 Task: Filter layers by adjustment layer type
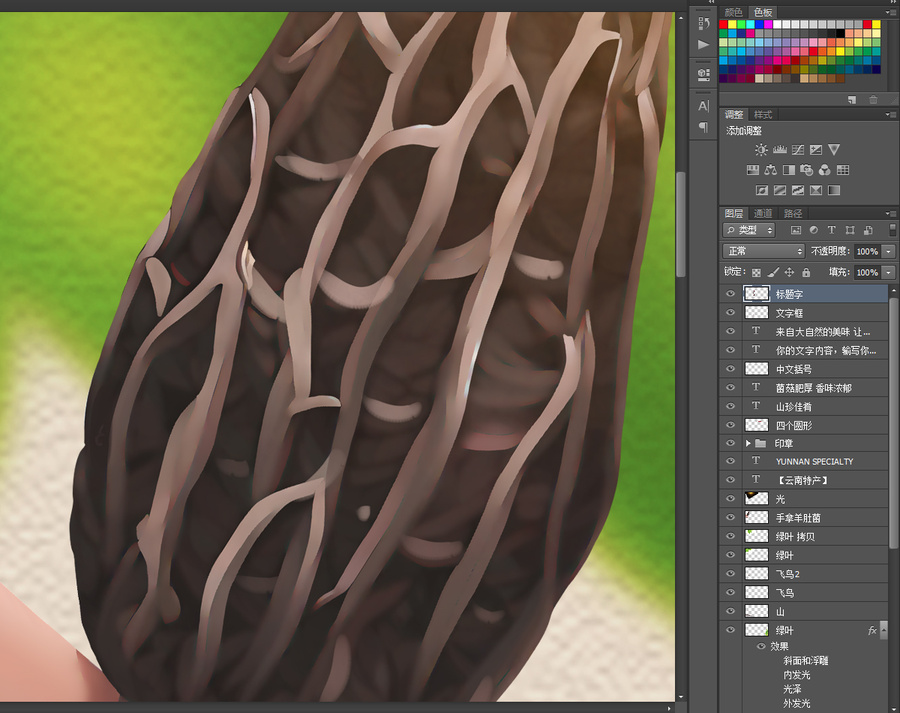click(x=813, y=230)
